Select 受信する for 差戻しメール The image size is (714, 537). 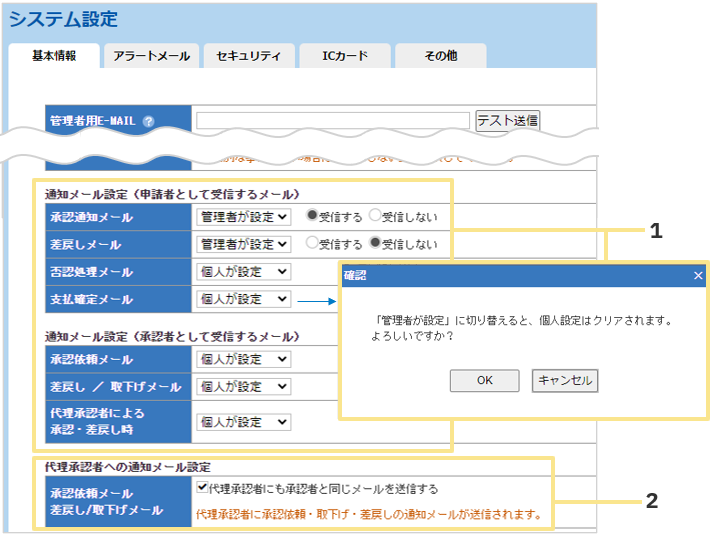tap(312, 242)
